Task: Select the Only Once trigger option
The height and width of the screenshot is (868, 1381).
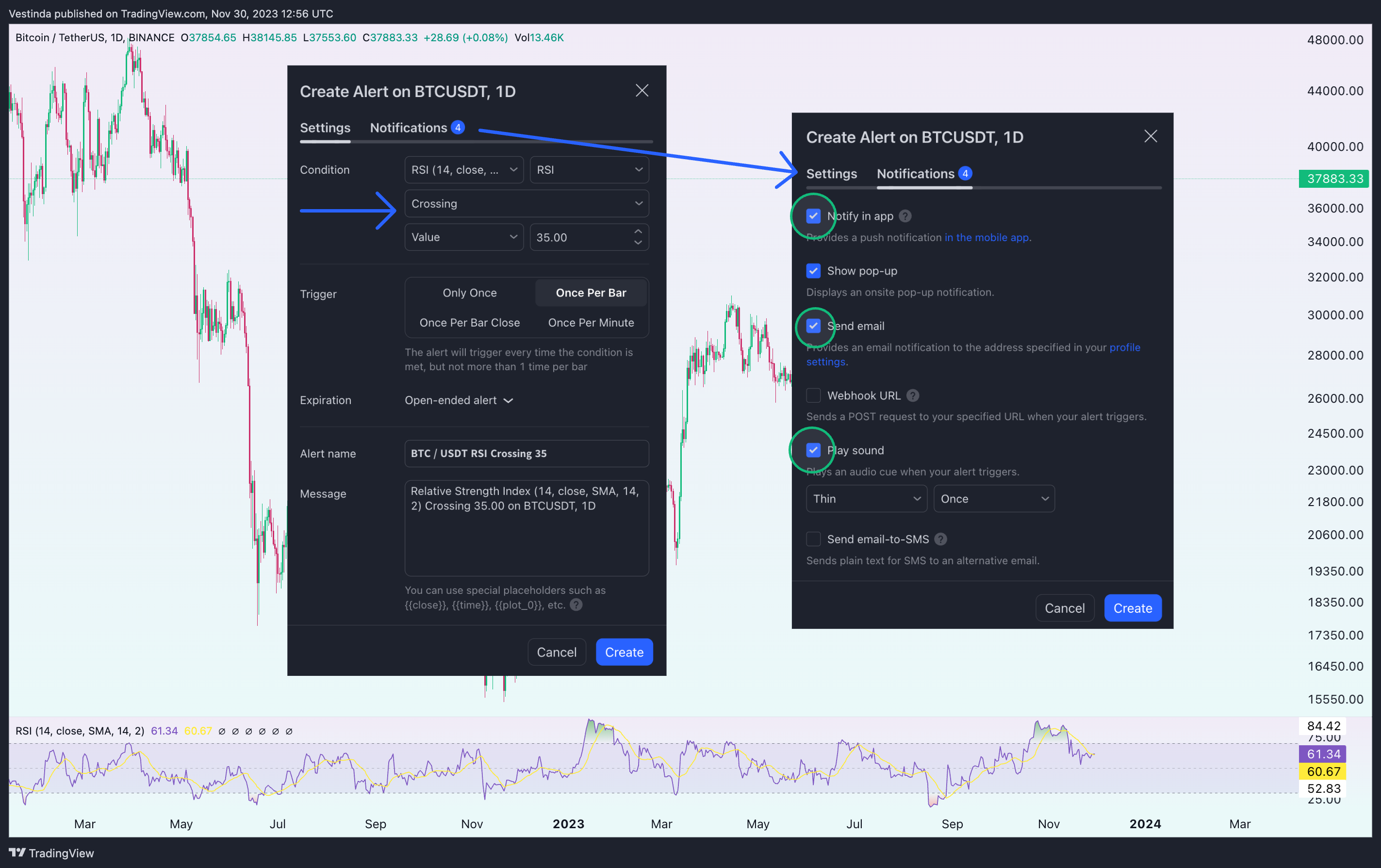Action: click(470, 293)
